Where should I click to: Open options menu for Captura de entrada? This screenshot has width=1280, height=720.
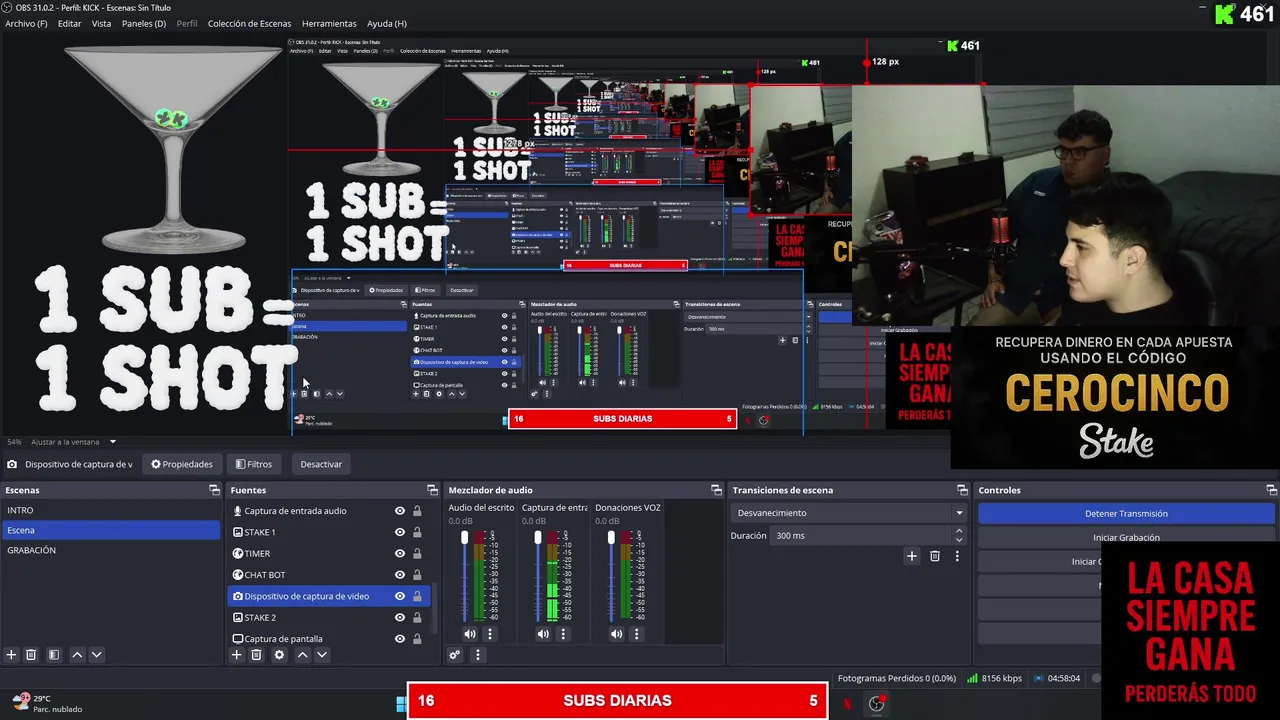[563, 634]
